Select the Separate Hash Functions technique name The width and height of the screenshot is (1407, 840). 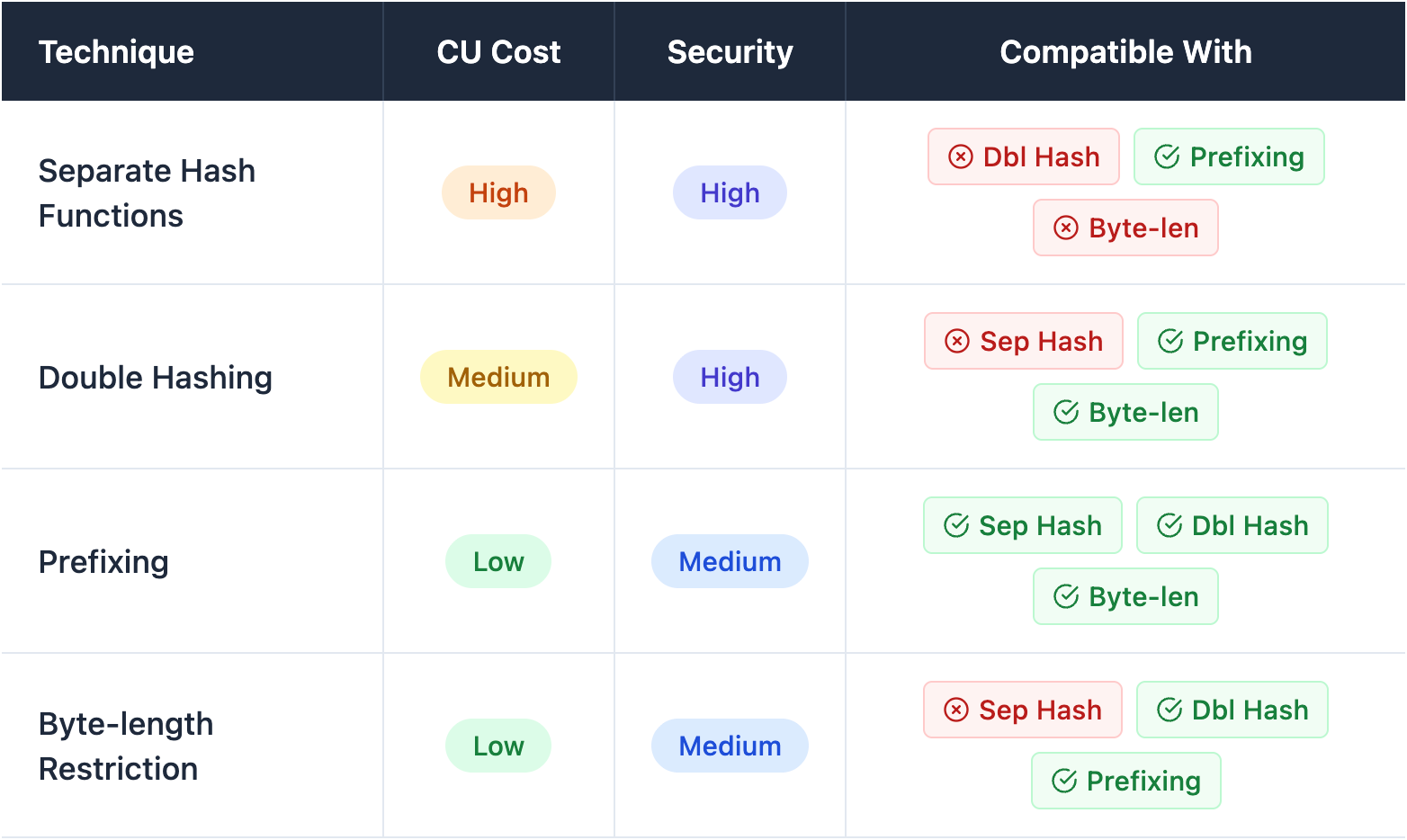pyautogui.click(x=147, y=192)
